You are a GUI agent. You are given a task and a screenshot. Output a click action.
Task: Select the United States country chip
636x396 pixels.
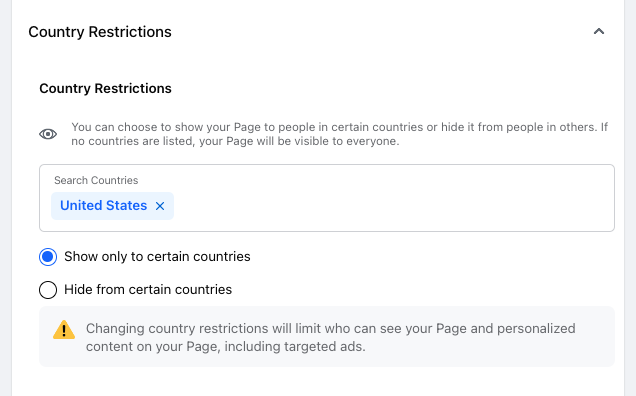pyautogui.click(x=112, y=206)
